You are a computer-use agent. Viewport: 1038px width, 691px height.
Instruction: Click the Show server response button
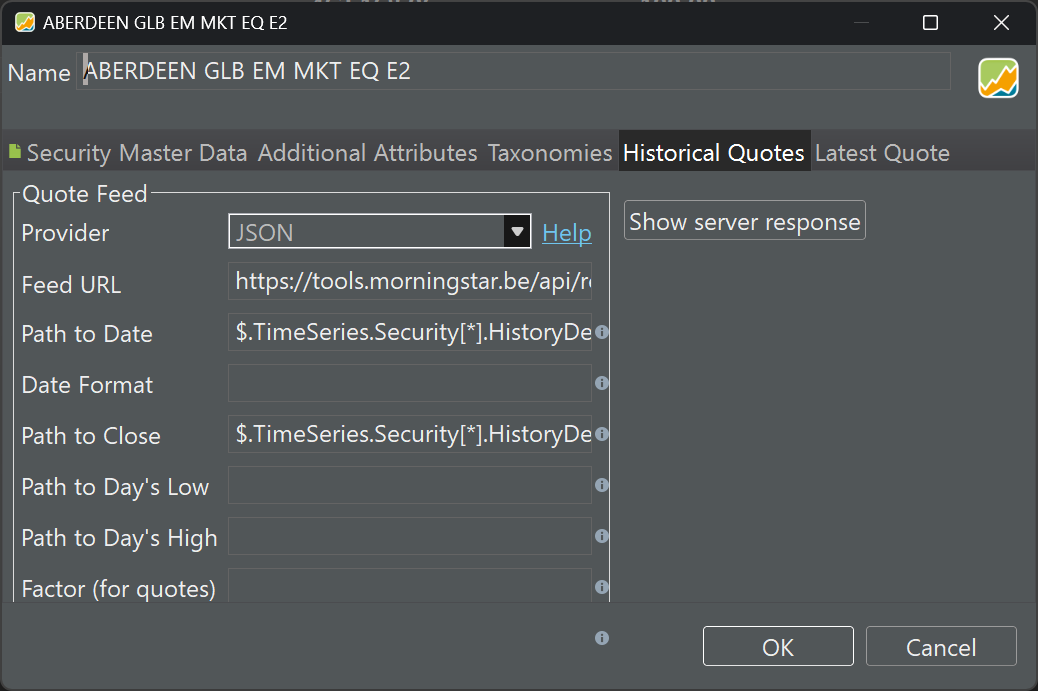pos(745,220)
